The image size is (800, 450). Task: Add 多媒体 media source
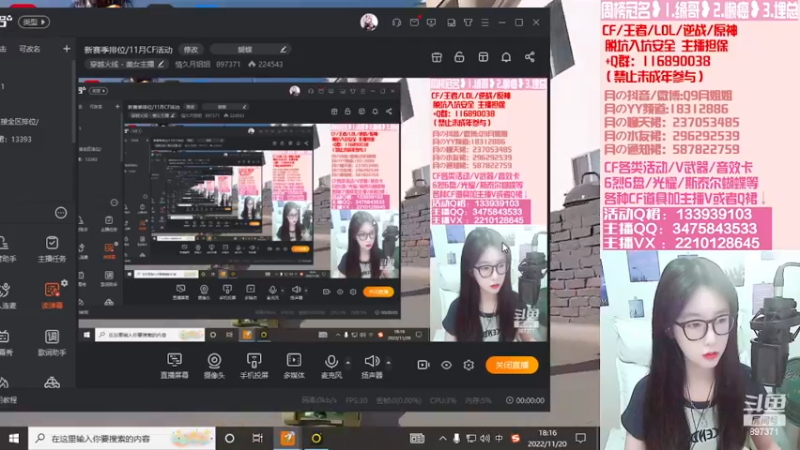(x=294, y=365)
